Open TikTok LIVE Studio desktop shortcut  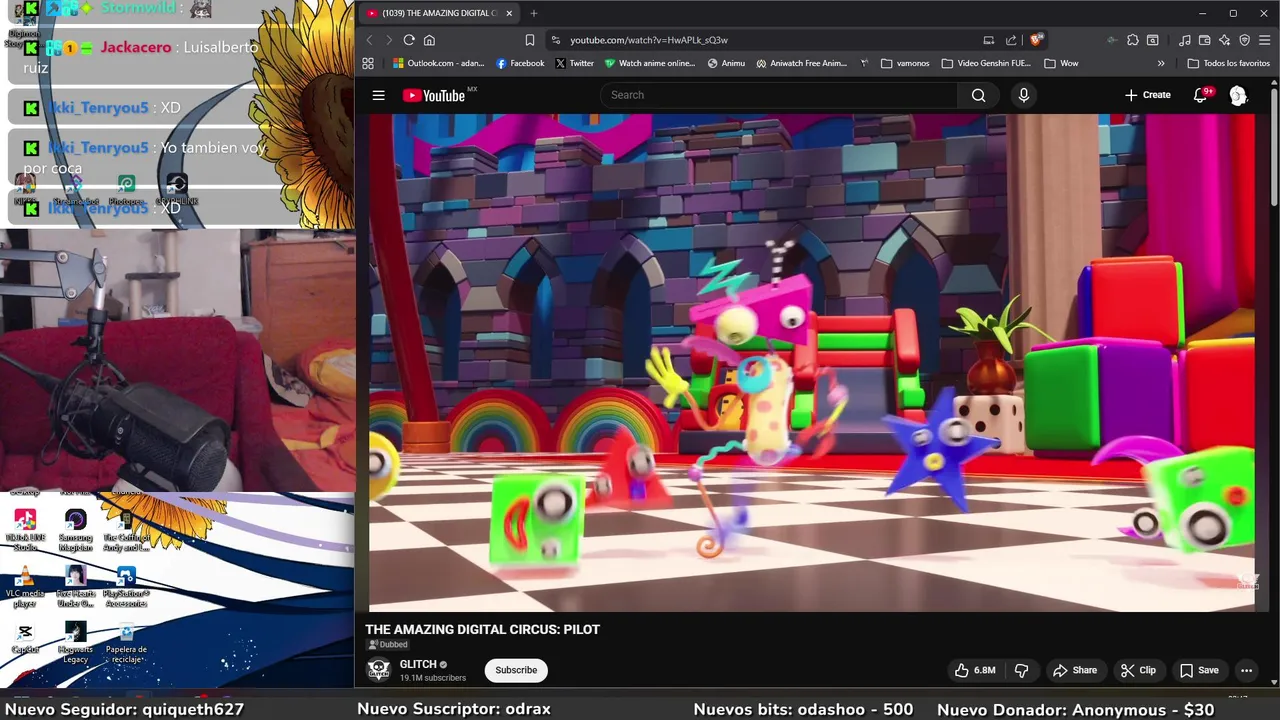pyautogui.click(x=25, y=529)
